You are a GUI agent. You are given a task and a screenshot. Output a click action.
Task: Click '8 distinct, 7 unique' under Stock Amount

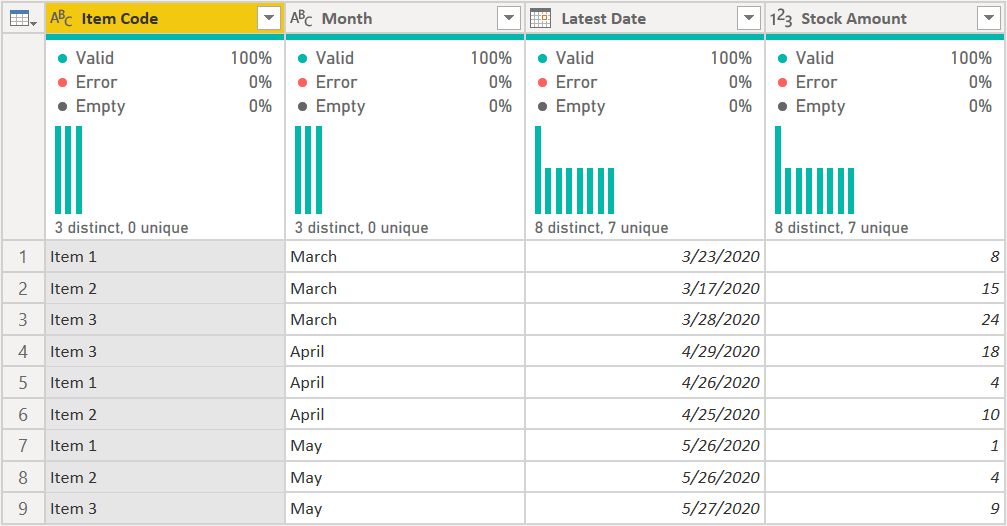(841, 227)
